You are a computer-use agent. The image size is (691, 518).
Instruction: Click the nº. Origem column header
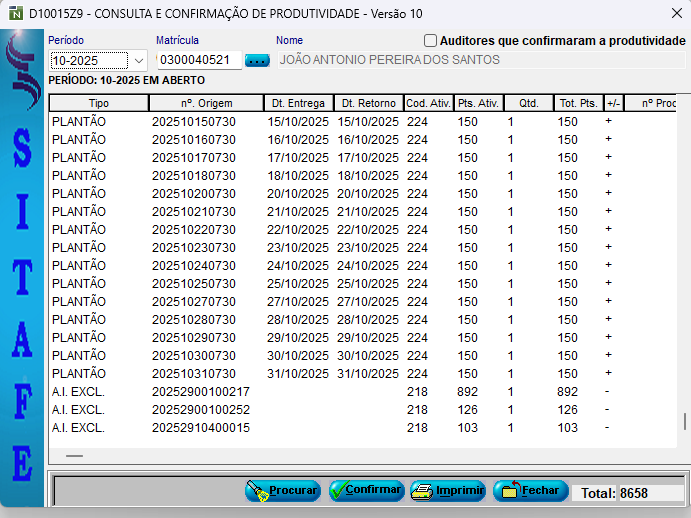tap(205, 103)
